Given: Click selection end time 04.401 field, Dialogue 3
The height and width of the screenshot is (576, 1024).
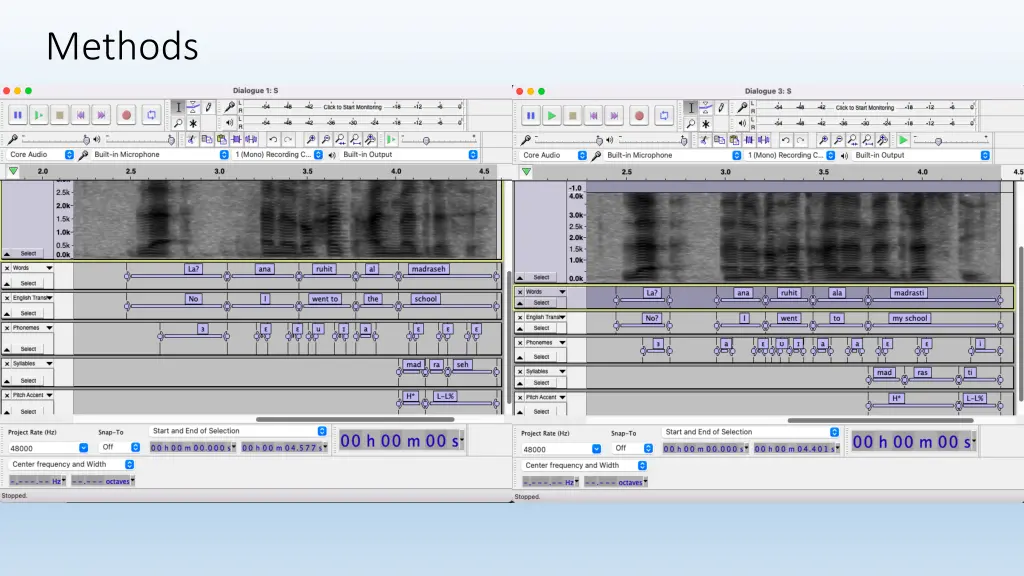Looking at the screenshot, I should (x=797, y=449).
